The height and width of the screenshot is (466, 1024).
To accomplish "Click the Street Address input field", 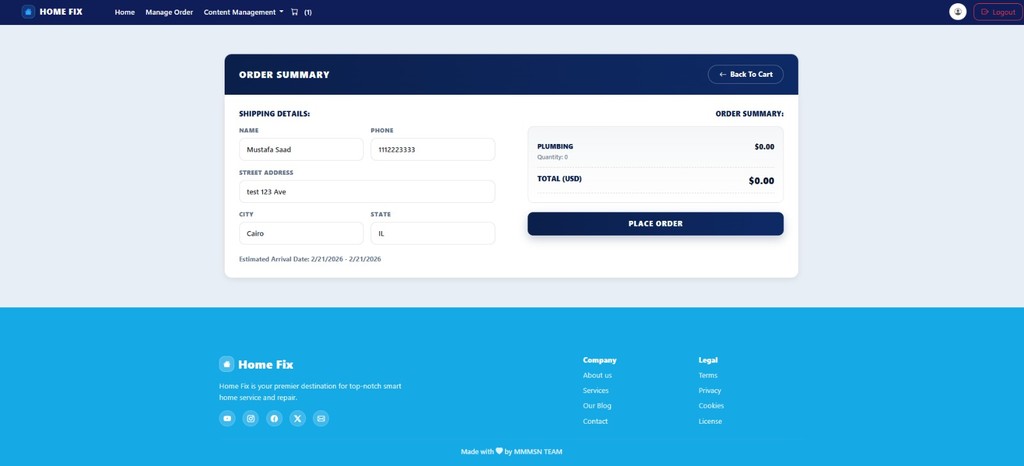I will tap(367, 192).
